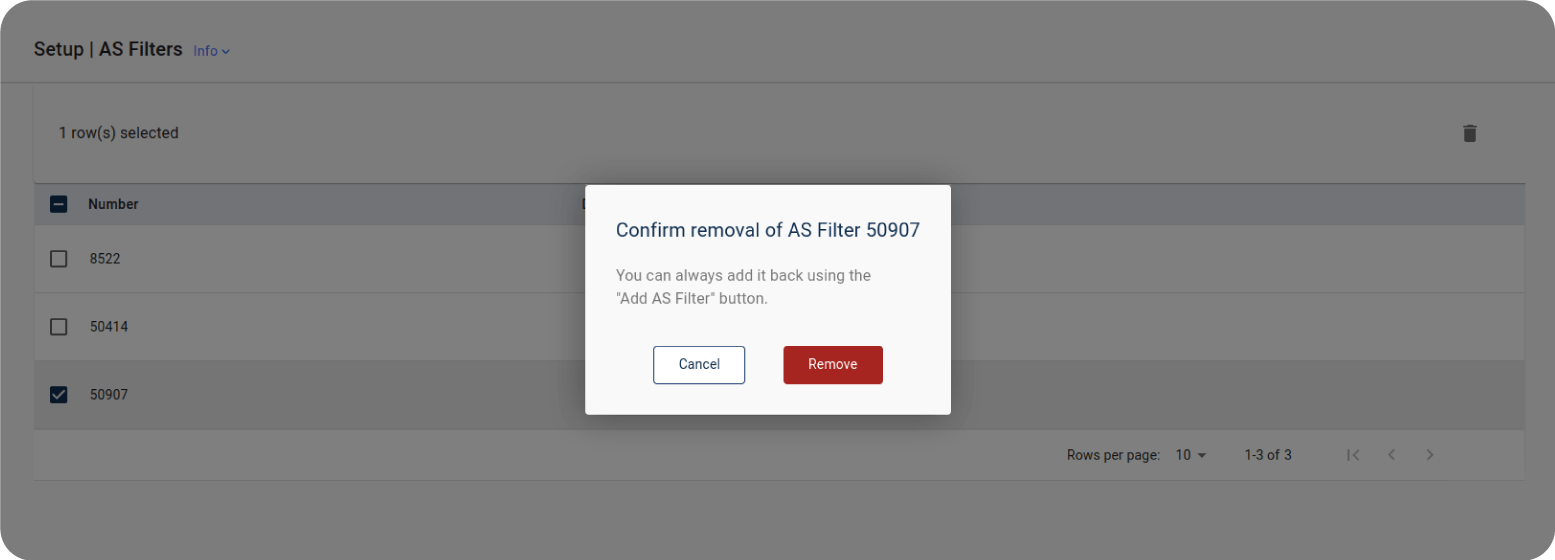
Task: Click the dialog title text
Action: point(767,231)
